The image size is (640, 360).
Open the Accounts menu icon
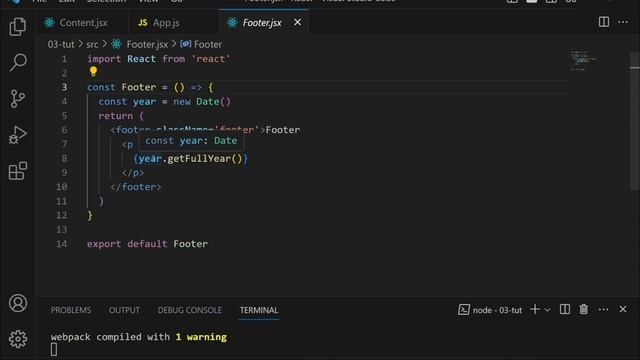point(18,303)
